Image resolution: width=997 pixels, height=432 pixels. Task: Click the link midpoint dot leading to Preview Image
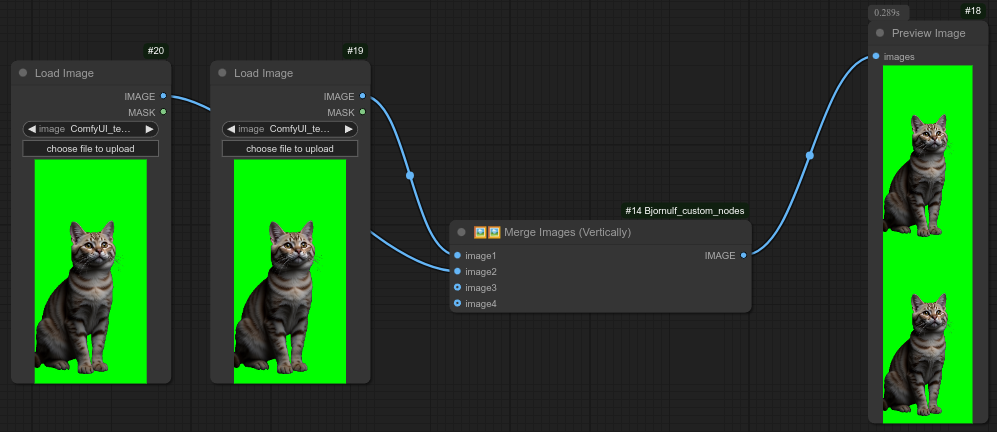[809, 155]
